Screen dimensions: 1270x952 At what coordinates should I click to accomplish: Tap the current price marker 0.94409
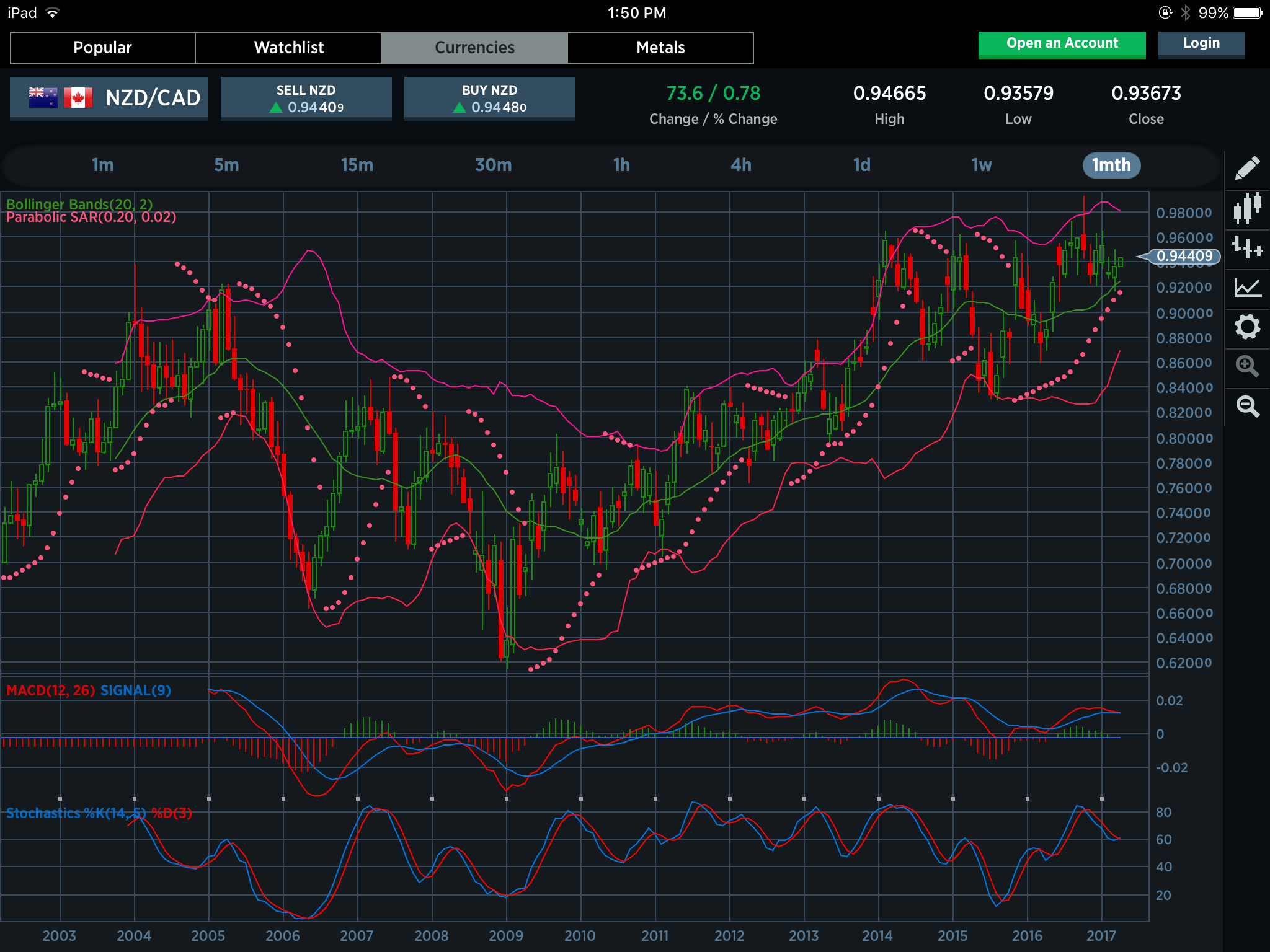[1184, 256]
